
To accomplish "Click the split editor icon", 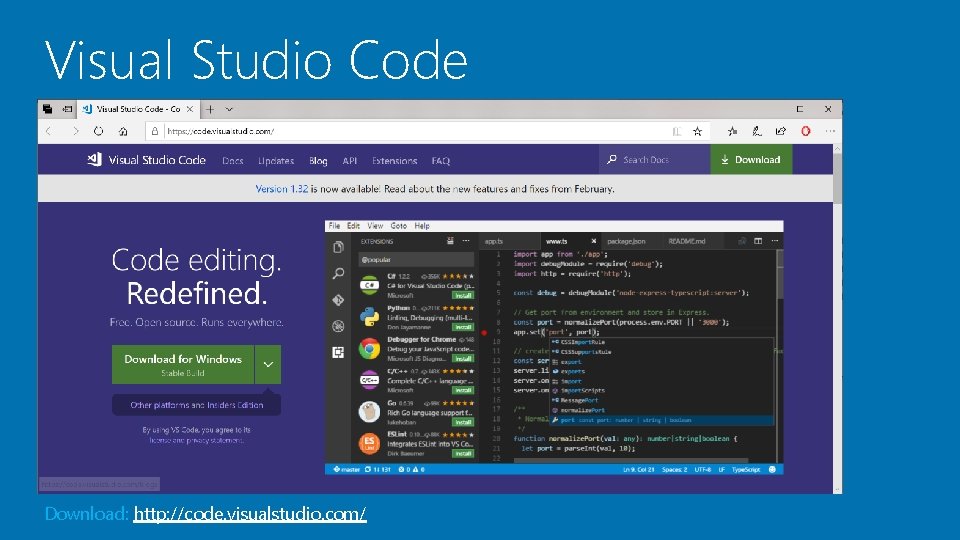I will [758, 241].
